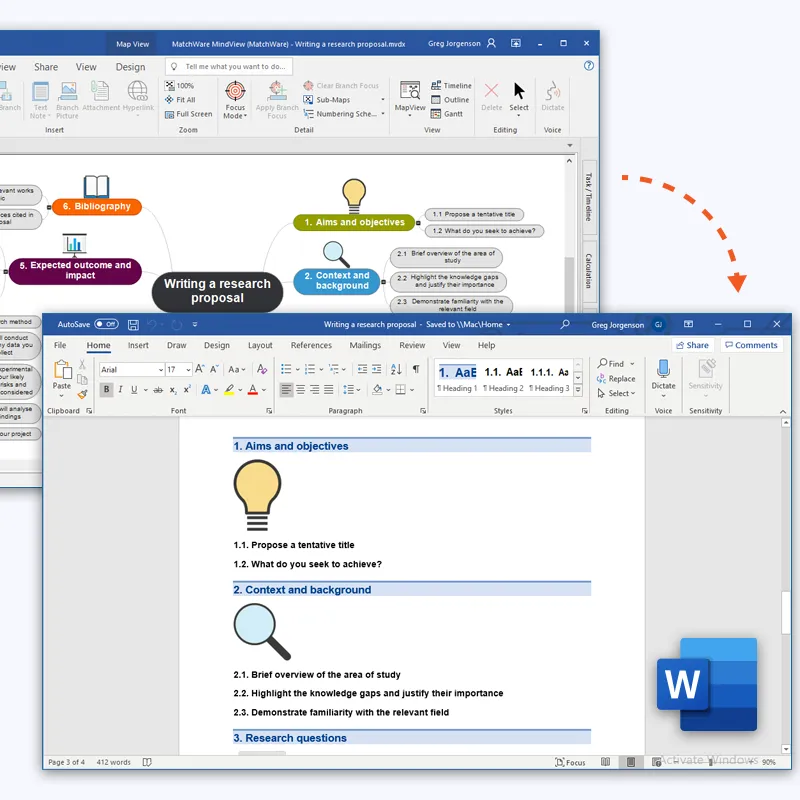The height and width of the screenshot is (800, 800).
Task: Open the Design tab in MindView
Action: (x=130, y=67)
